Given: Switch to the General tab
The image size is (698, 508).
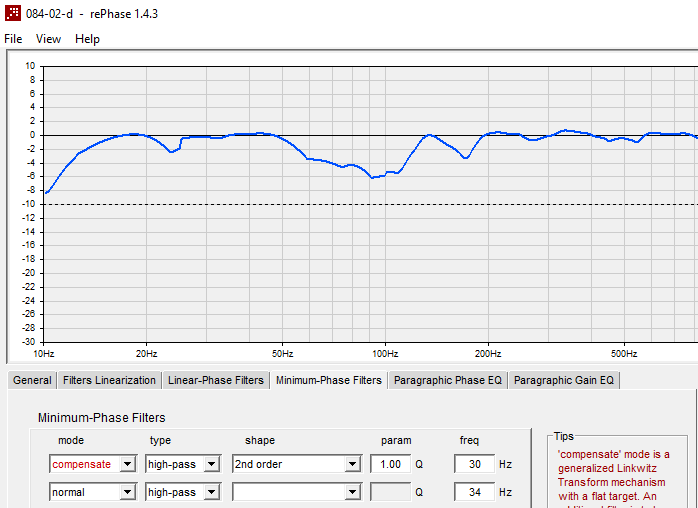Looking at the screenshot, I should [32, 380].
